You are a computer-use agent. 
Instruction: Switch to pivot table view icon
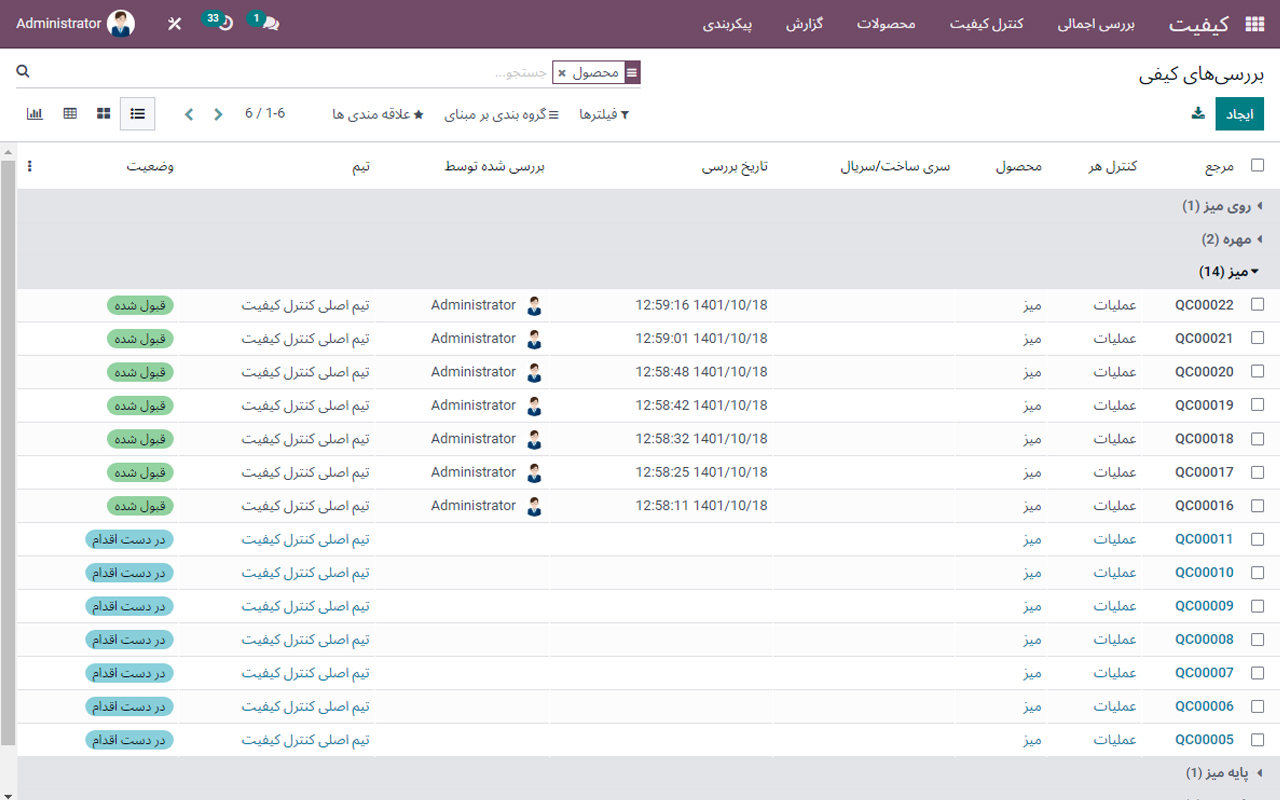(x=70, y=114)
